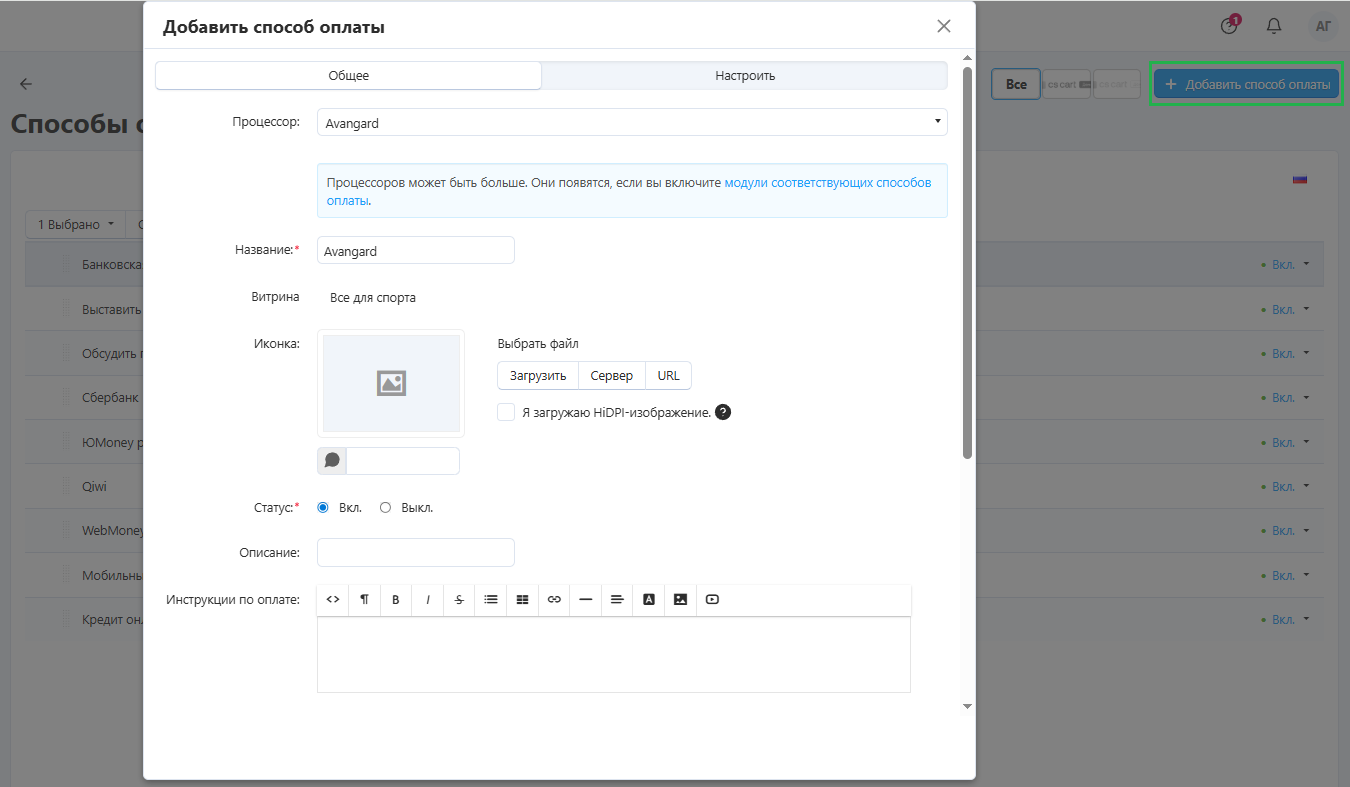The height and width of the screenshot is (787, 1350).
Task: Select the Все storefront filter in background
Action: pyautogui.click(x=1016, y=84)
